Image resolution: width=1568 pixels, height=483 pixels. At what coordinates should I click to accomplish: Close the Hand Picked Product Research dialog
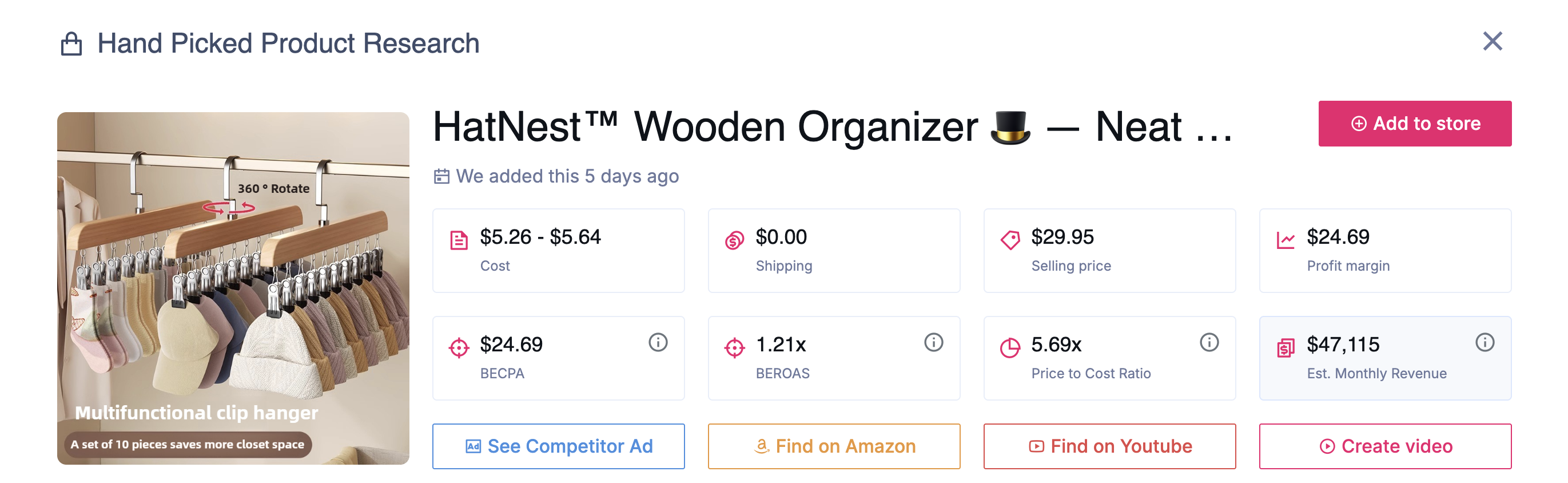coord(1492,41)
